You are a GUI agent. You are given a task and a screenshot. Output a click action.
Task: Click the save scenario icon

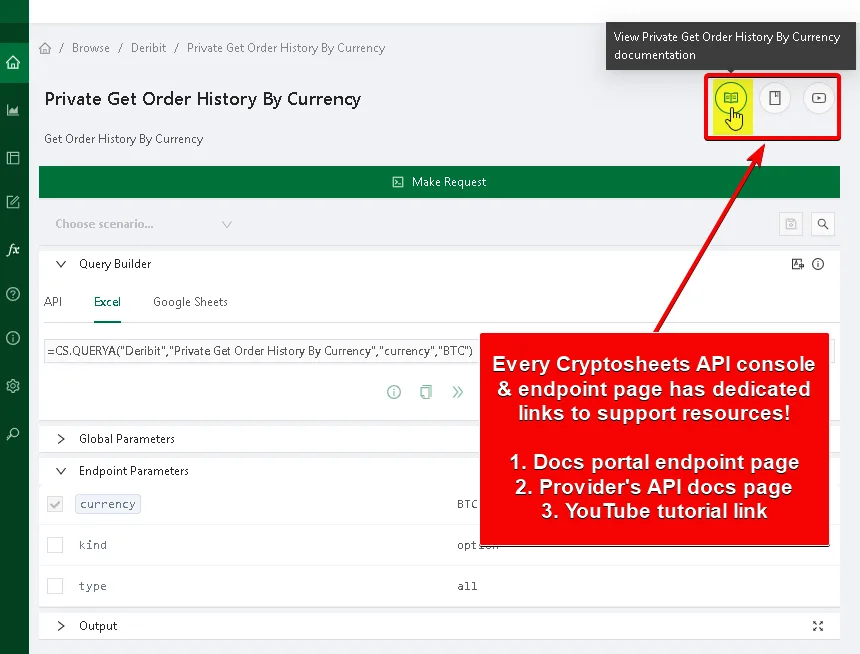[x=790, y=224]
